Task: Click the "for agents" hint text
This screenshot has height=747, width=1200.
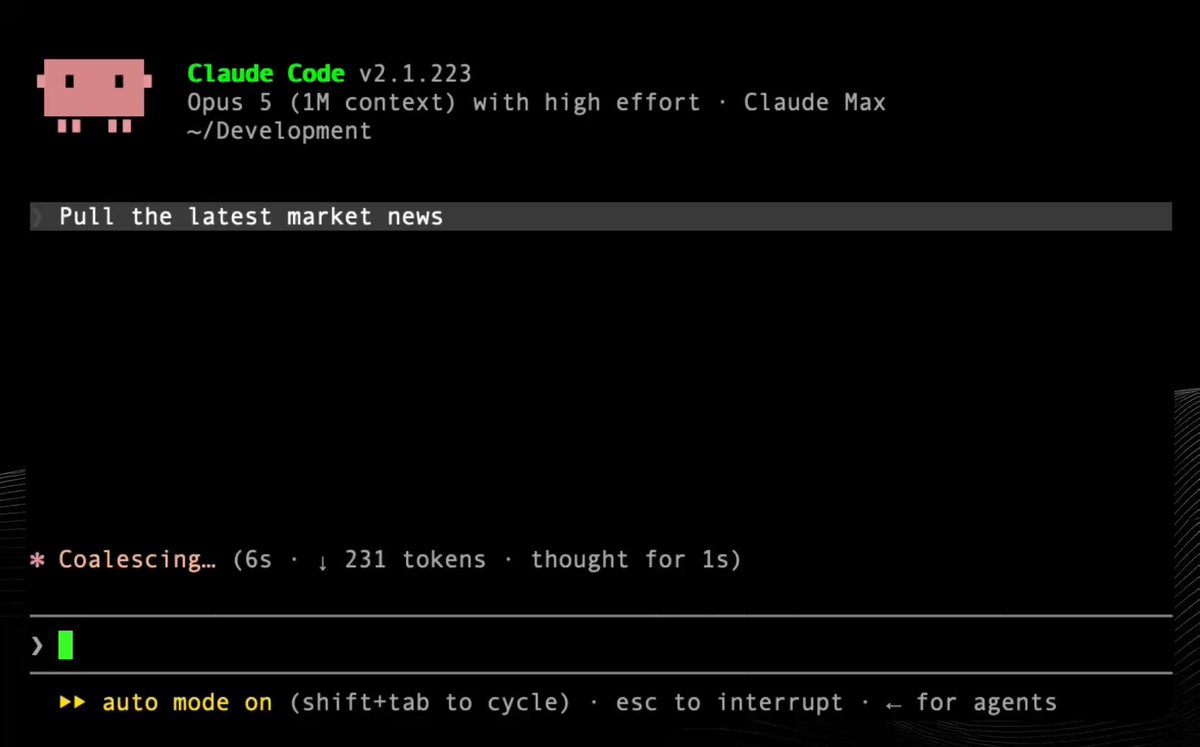Action: [x=986, y=703]
